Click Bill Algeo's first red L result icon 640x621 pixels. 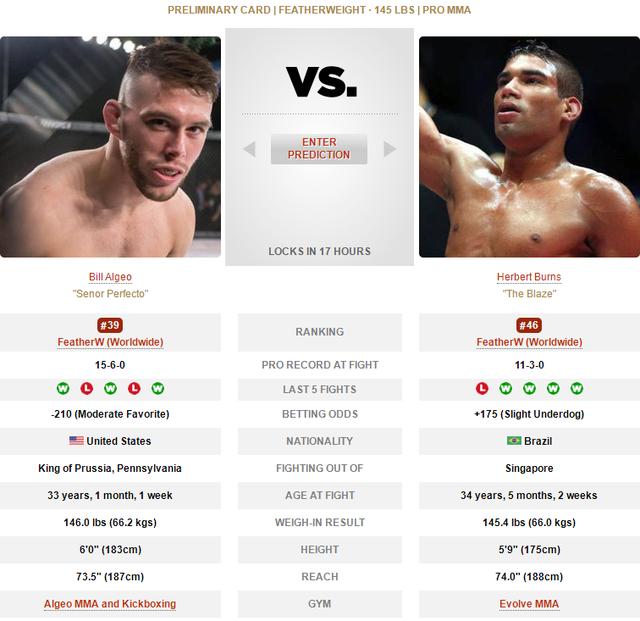point(87,388)
